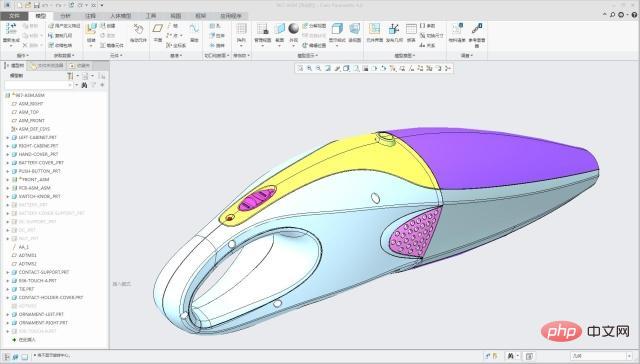Click the Pattern (阵列) grid icon

[241, 33]
